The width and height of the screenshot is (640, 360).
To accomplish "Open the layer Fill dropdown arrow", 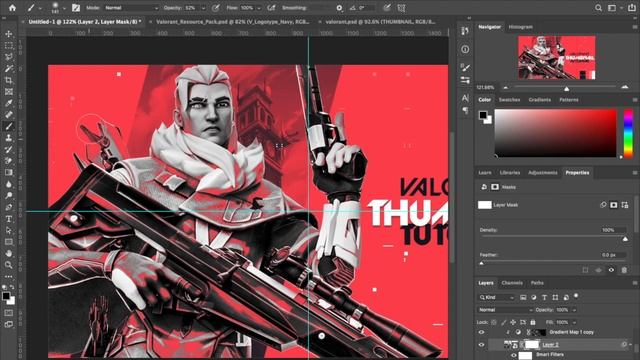I will point(574,322).
